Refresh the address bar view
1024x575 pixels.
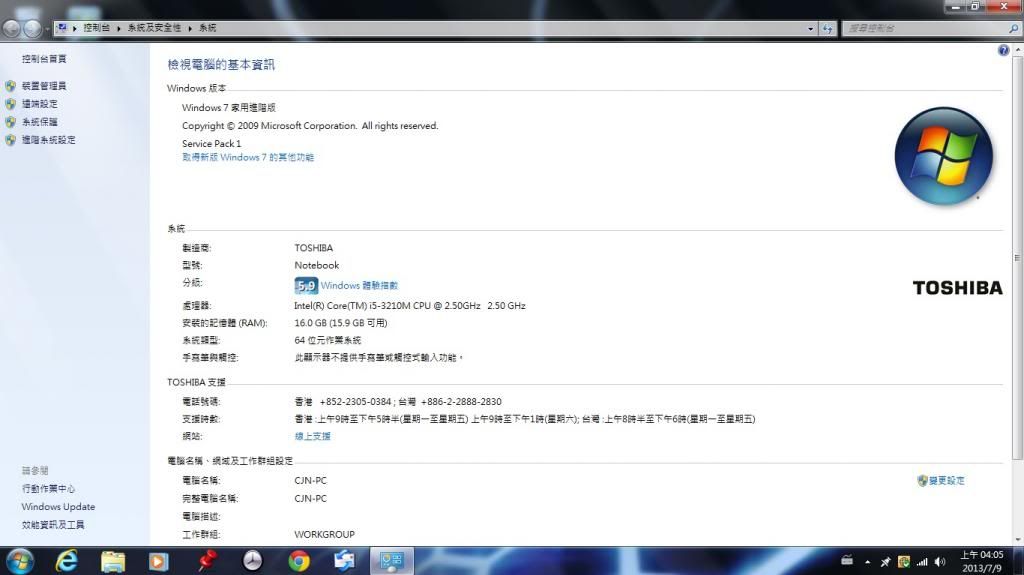point(827,28)
